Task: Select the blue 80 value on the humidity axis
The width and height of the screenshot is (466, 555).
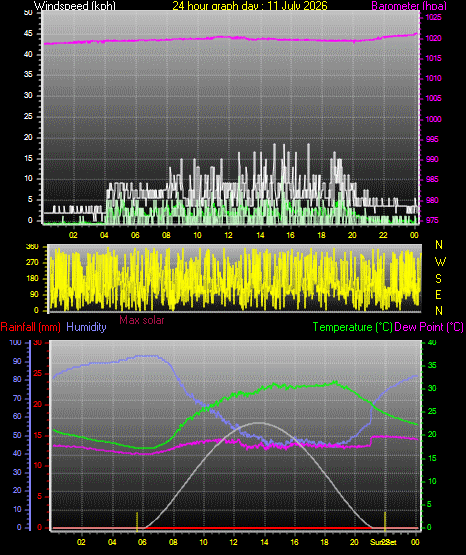Action: click(x=17, y=379)
